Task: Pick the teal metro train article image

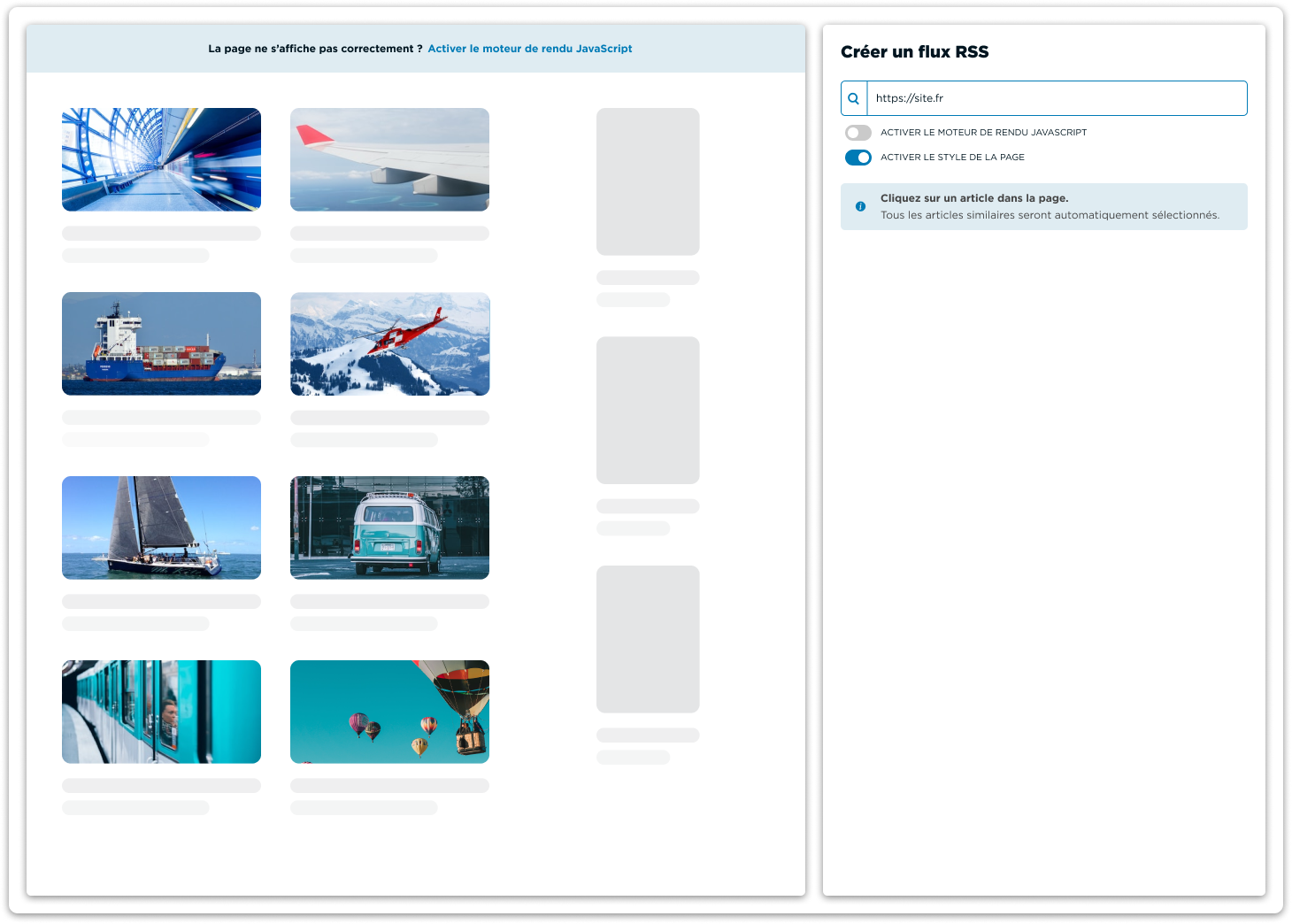Action: 161,712
